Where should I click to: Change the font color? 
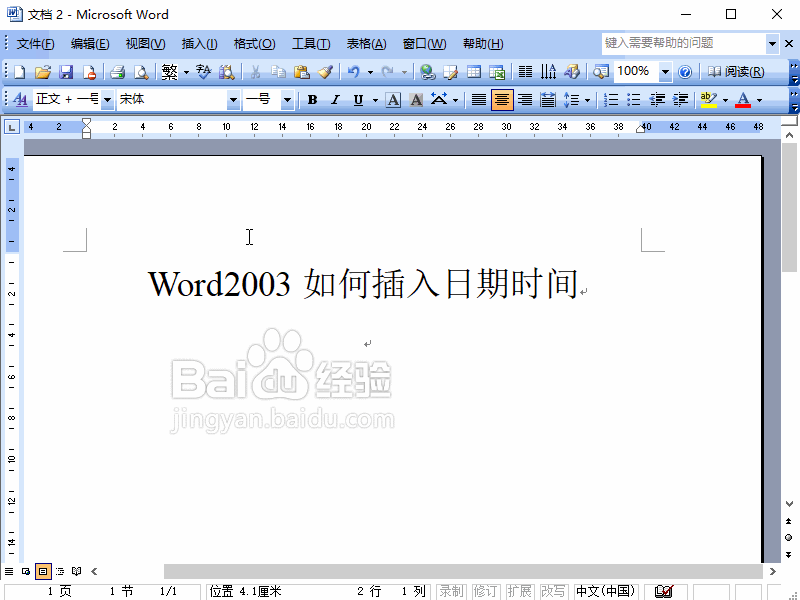coord(742,99)
